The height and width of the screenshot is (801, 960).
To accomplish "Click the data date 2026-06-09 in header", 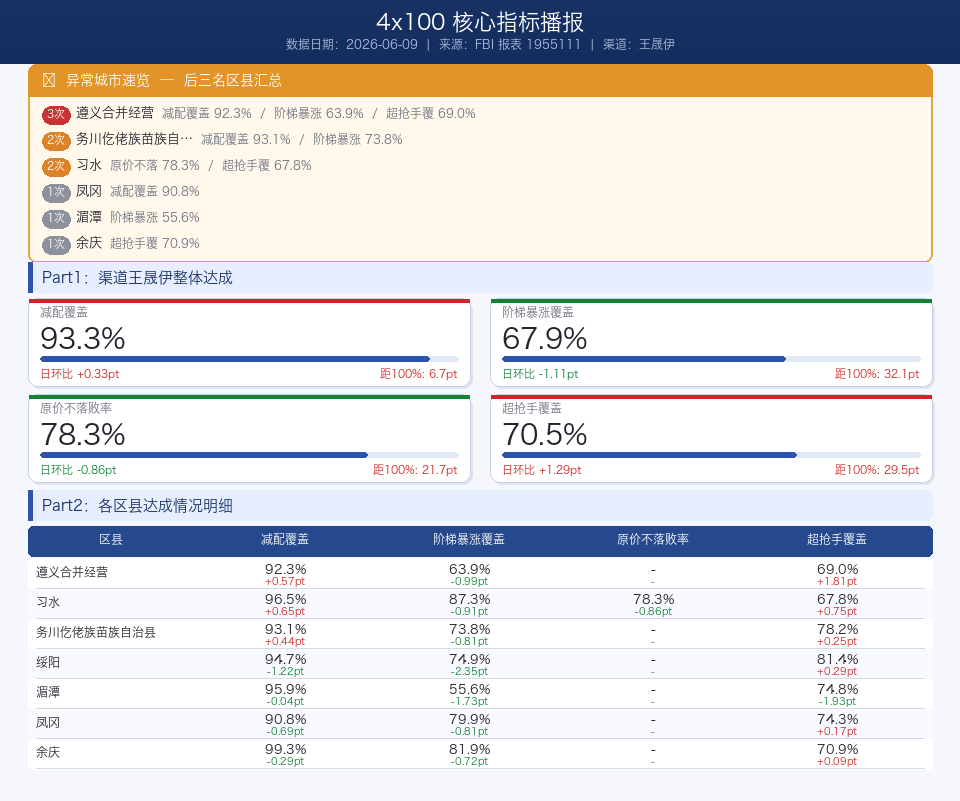I will (x=382, y=45).
